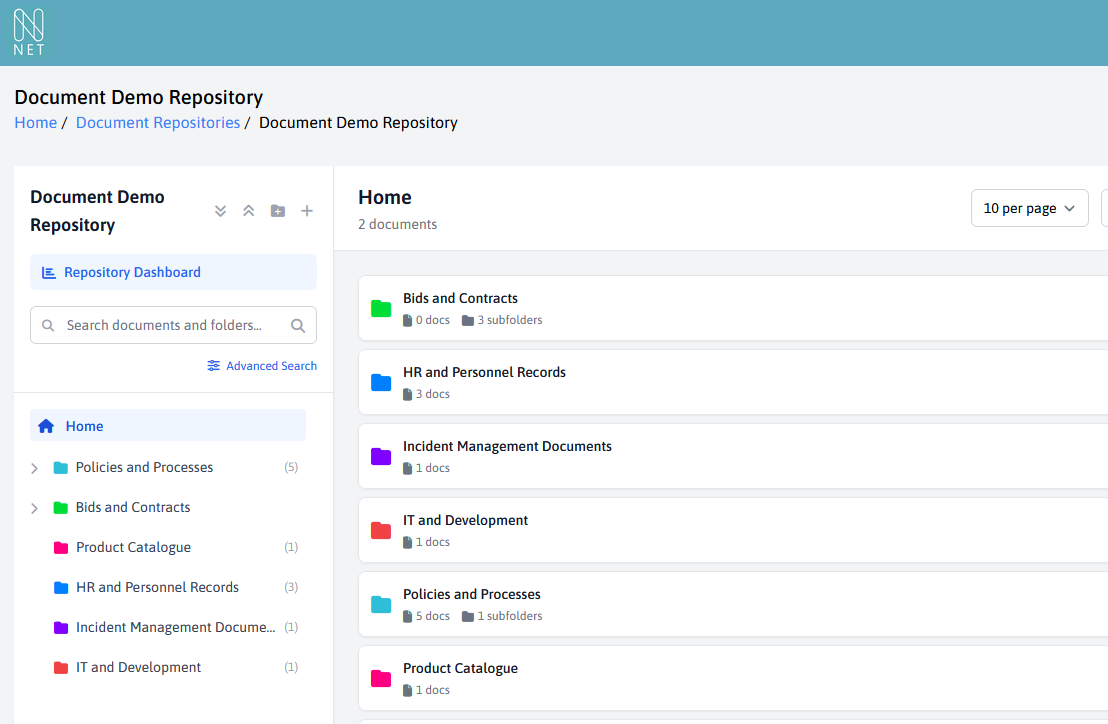Click the new folder icon in sidebar
This screenshot has height=724, width=1108.
[x=278, y=211]
